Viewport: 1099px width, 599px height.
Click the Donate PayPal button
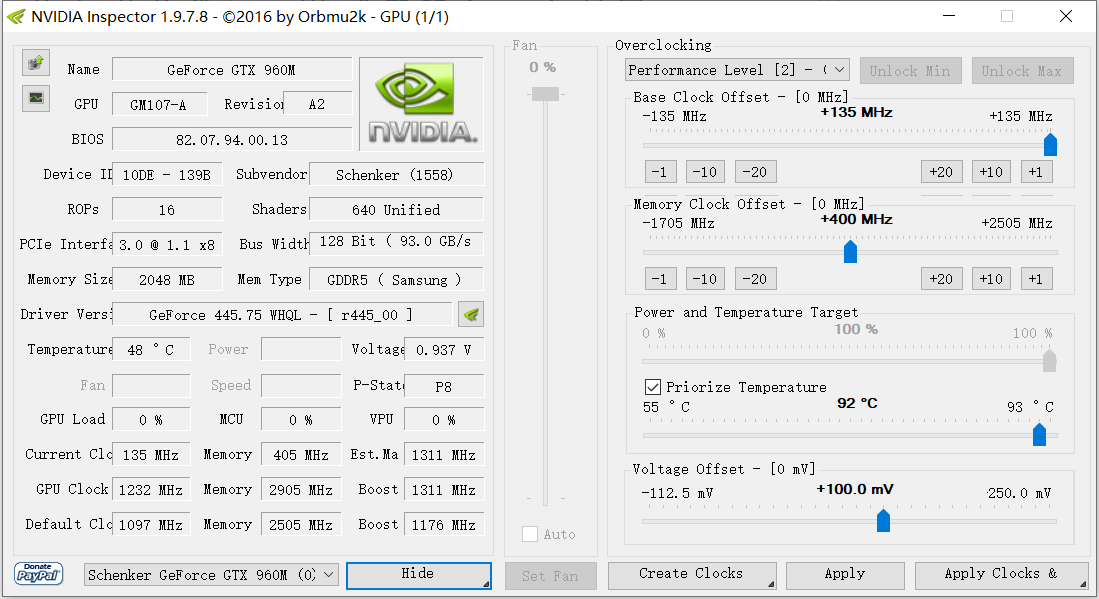click(39, 574)
